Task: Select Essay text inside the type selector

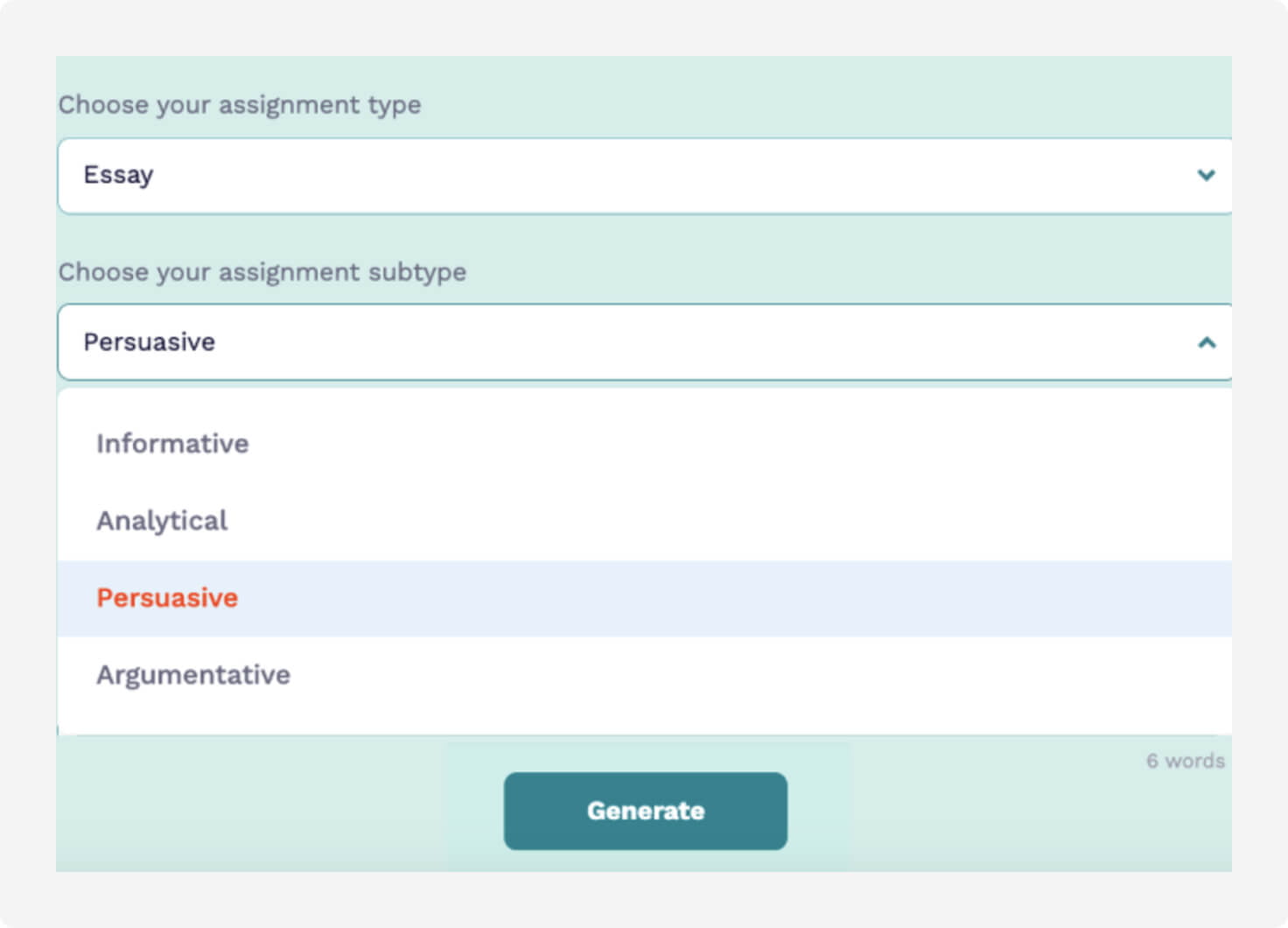Action: [118, 175]
